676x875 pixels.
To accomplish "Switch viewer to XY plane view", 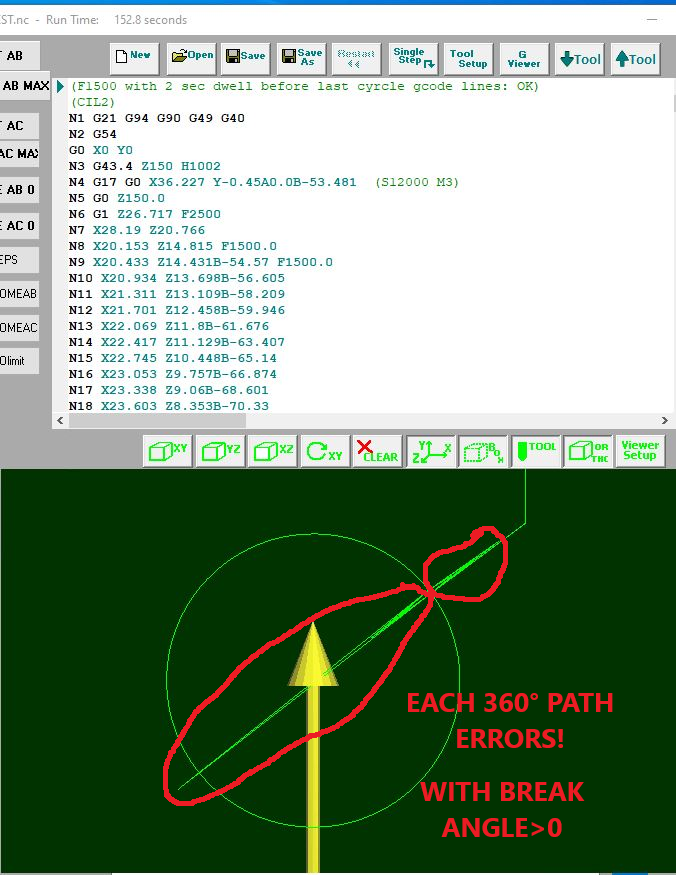I will 168,451.
